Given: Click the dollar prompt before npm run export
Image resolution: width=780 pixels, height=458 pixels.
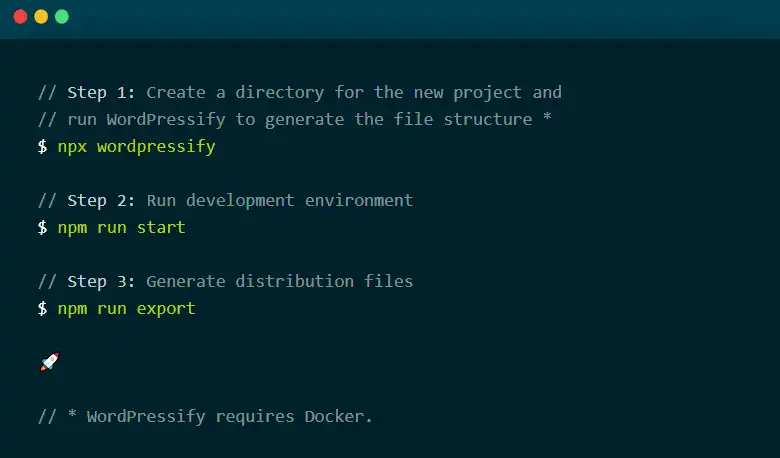Looking at the screenshot, I should coord(43,309).
